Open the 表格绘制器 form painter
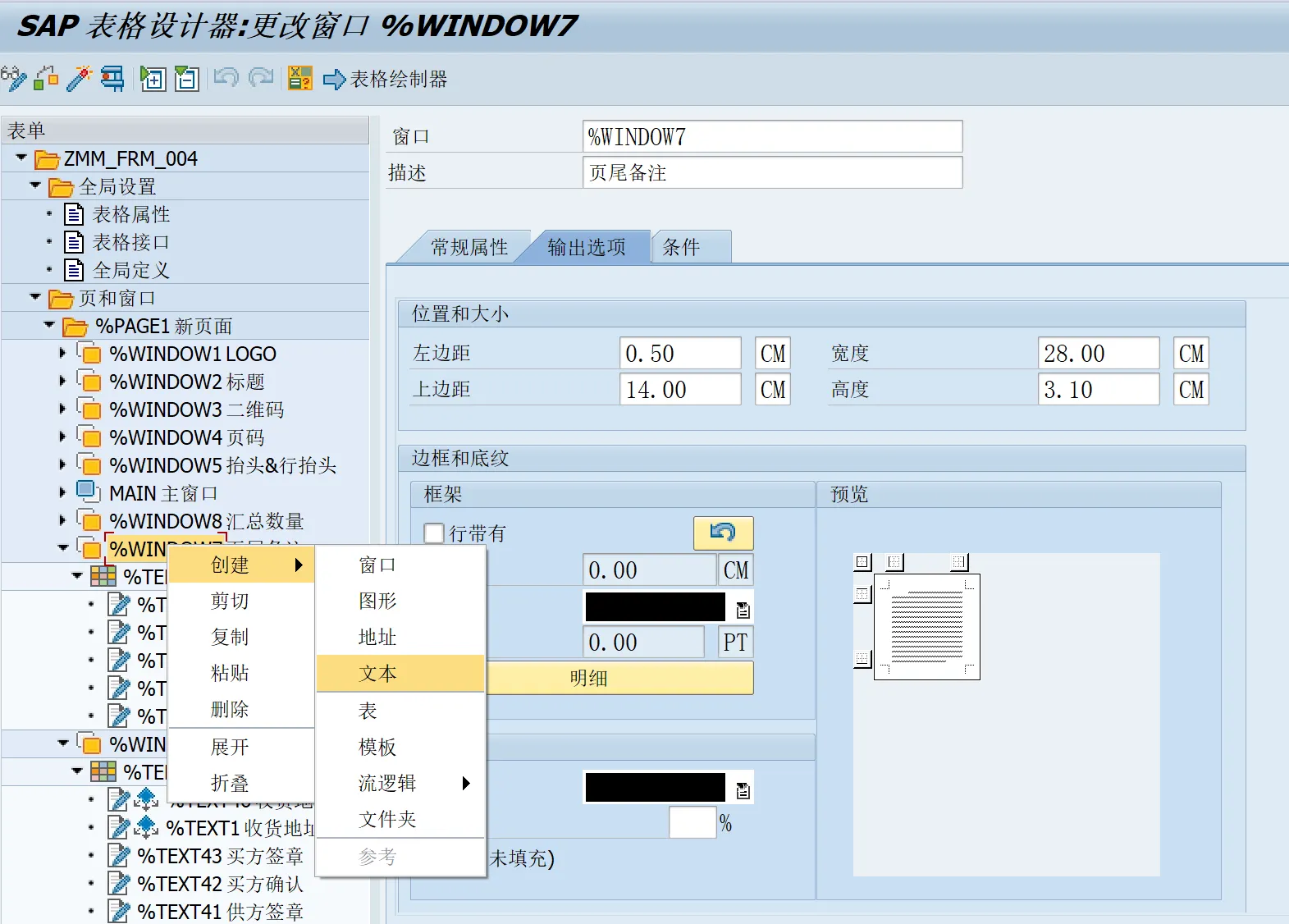This screenshot has height=924, width=1289. click(x=386, y=80)
